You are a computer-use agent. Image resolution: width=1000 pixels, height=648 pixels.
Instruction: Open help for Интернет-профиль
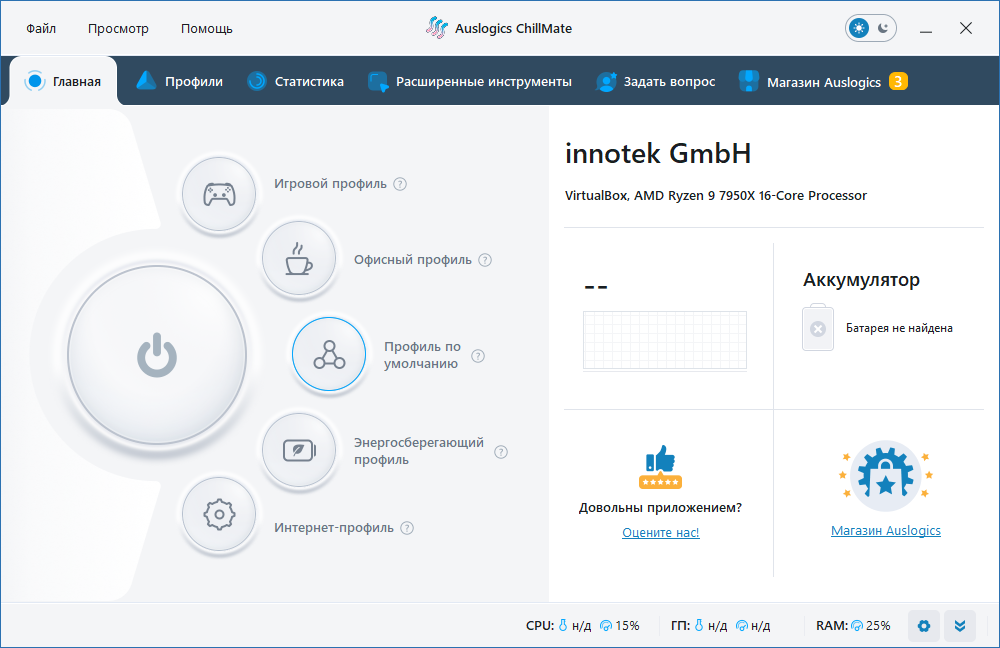[x=407, y=528]
